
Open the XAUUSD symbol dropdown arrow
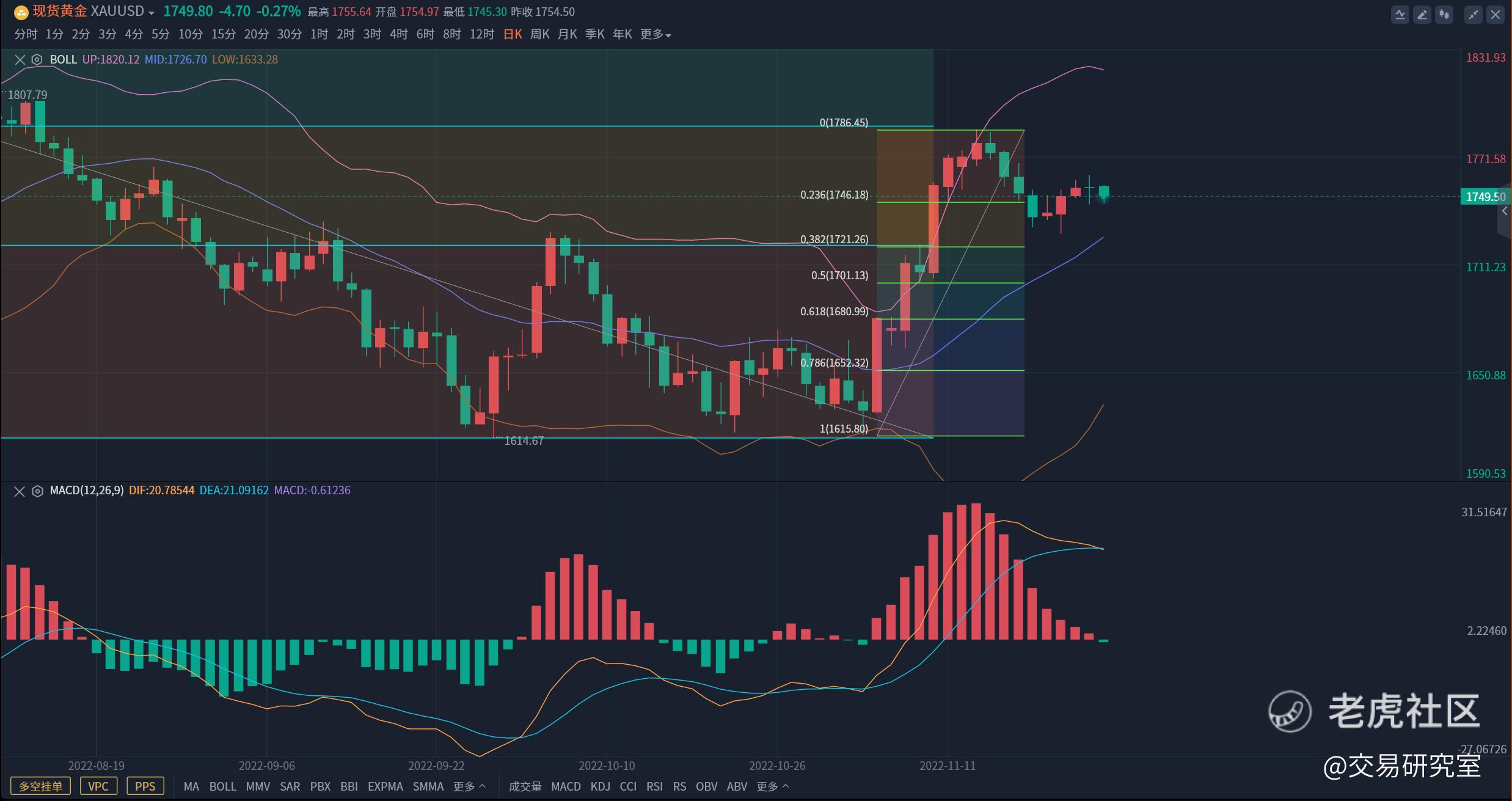tap(152, 13)
